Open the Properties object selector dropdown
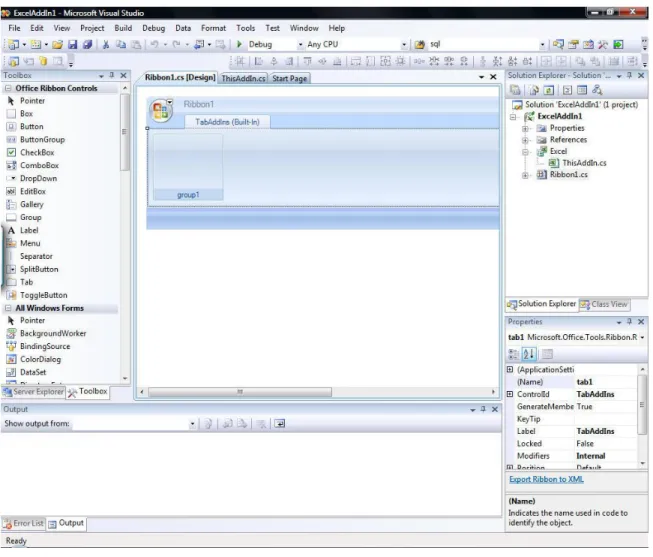Viewport: 653px width, 557px height. pyautogui.click(x=643, y=337)
